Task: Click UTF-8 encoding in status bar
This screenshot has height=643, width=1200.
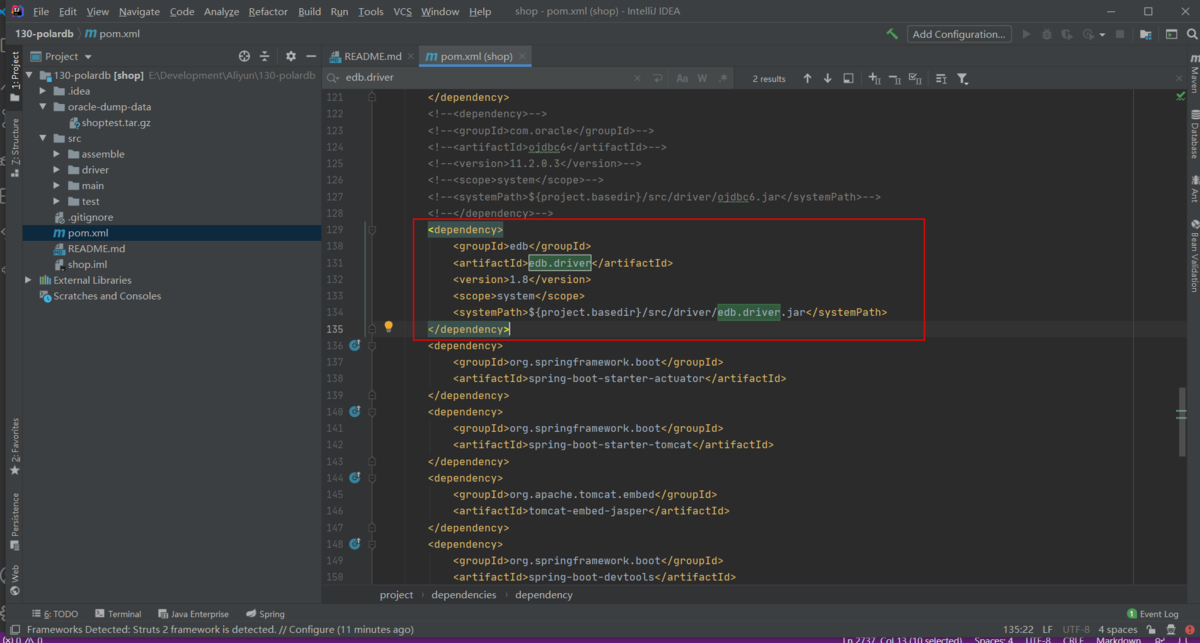Action: [x=1076, y=630]
